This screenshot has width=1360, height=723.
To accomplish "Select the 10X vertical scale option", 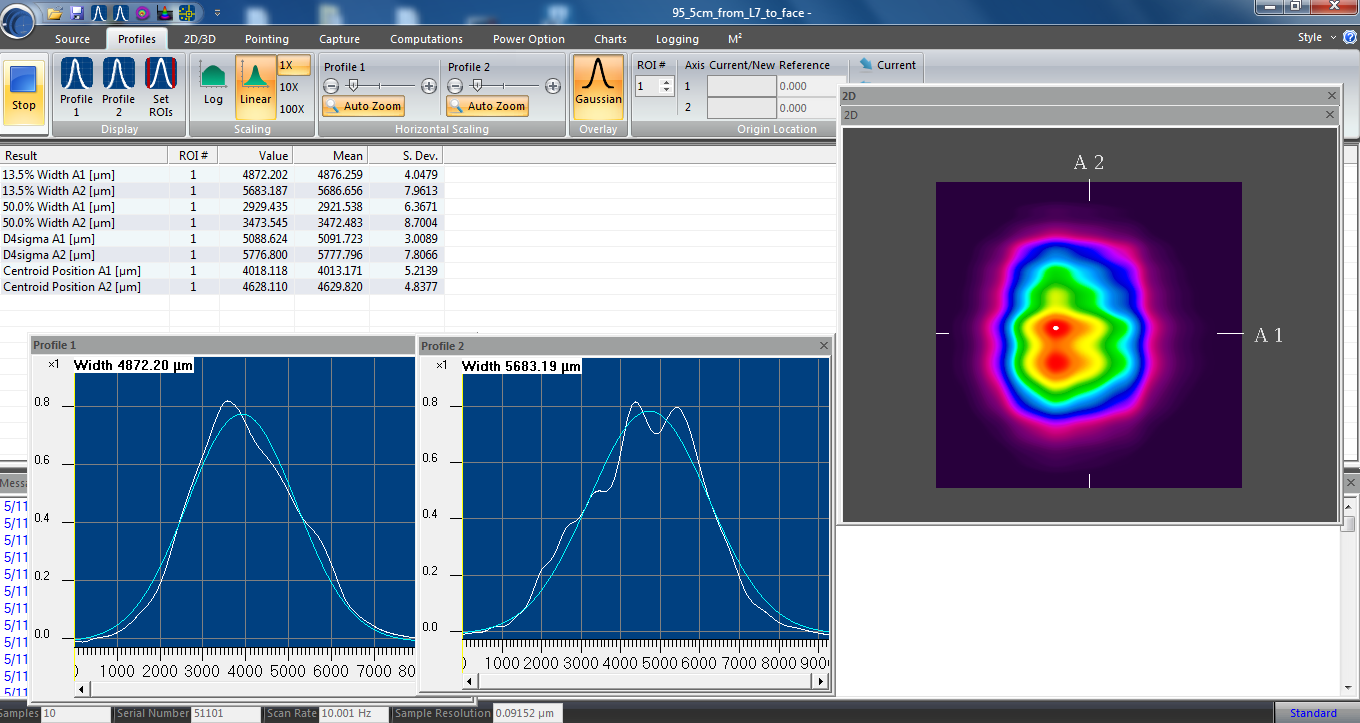I will point(289,87).
